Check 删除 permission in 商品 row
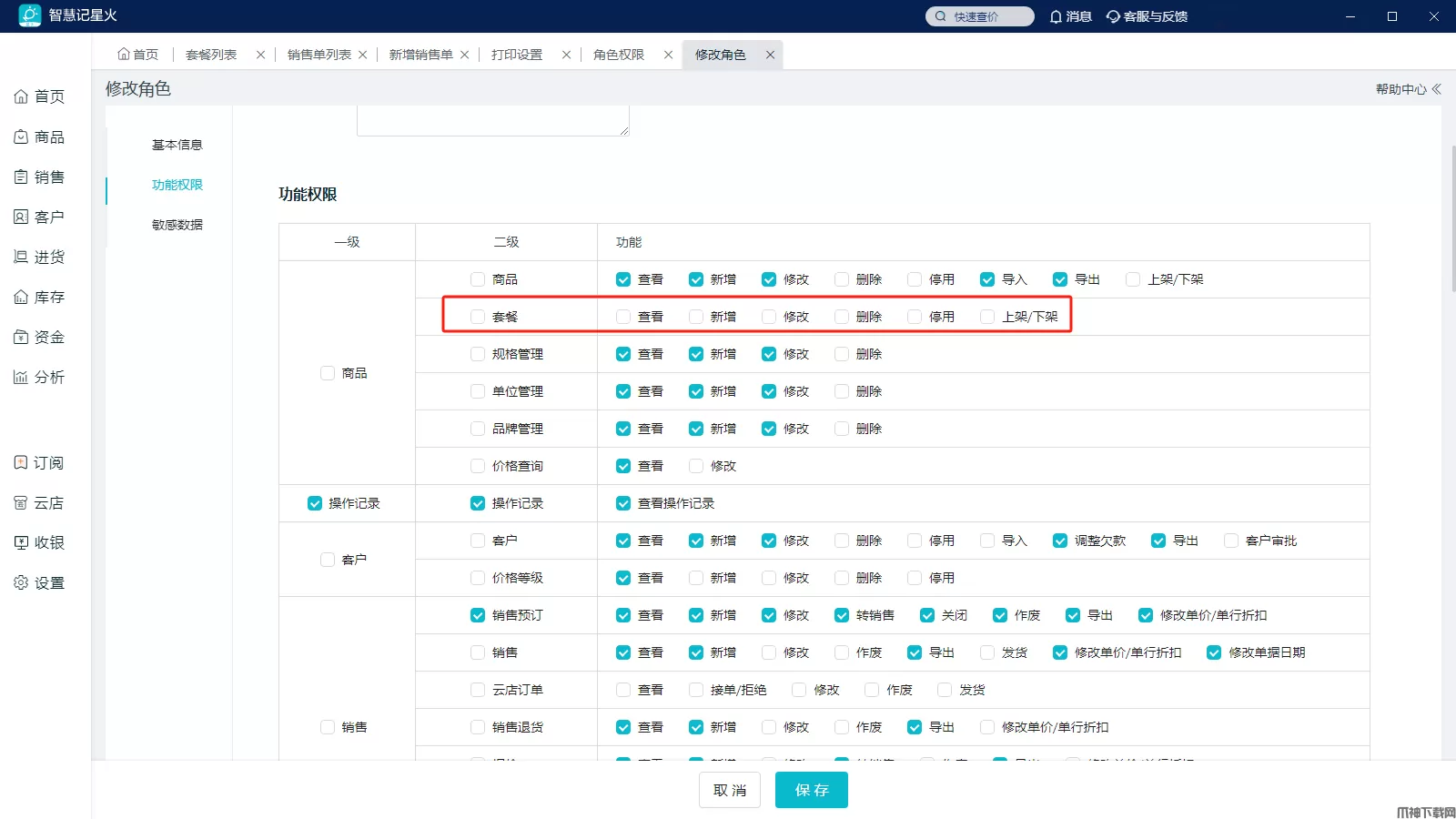The image size is (1456, 819). coord(842,279)
